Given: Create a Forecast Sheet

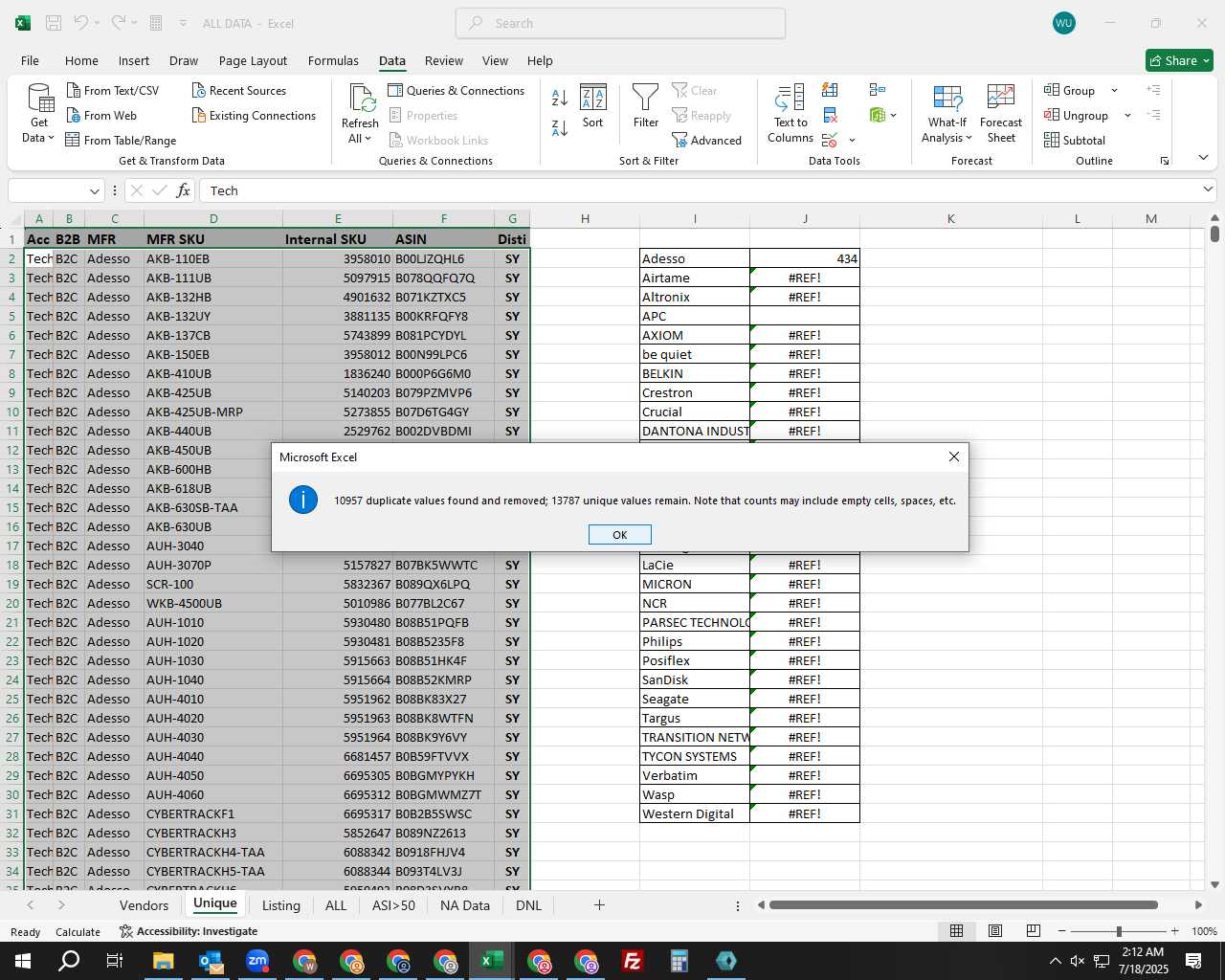Looking at the screenshot, I should click(x=1001, y=114).
